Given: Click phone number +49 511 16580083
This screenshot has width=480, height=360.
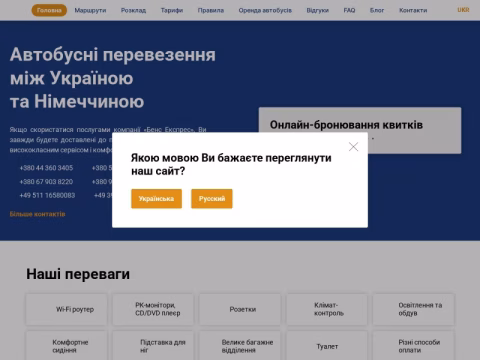Looking at the screenshot, I should coord(47,195).
